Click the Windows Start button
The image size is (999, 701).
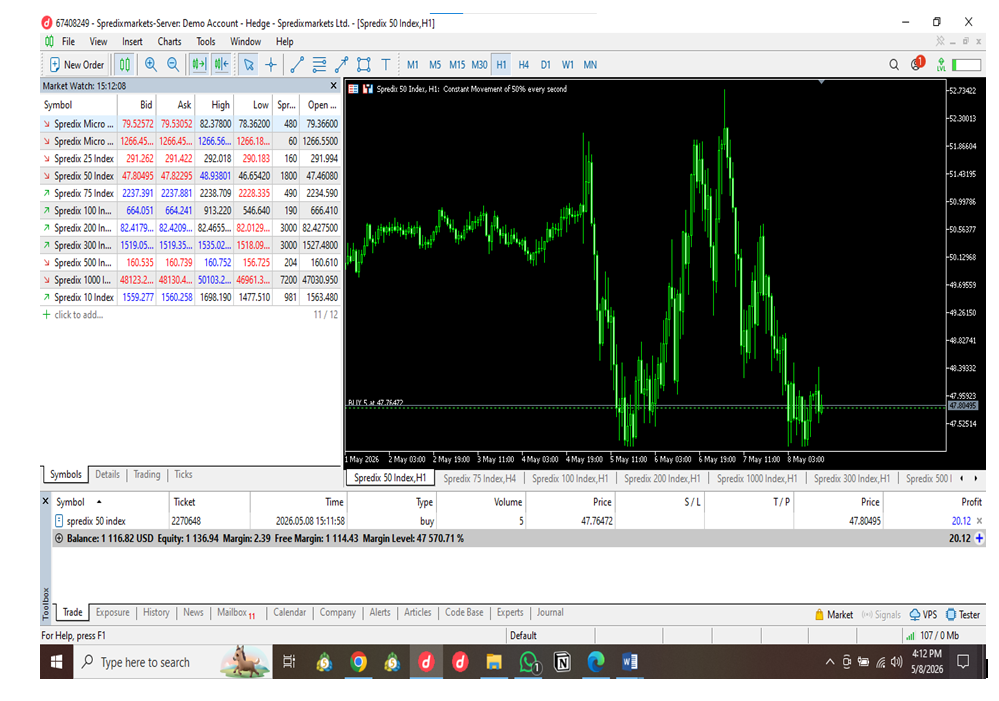tap(57, 662)
